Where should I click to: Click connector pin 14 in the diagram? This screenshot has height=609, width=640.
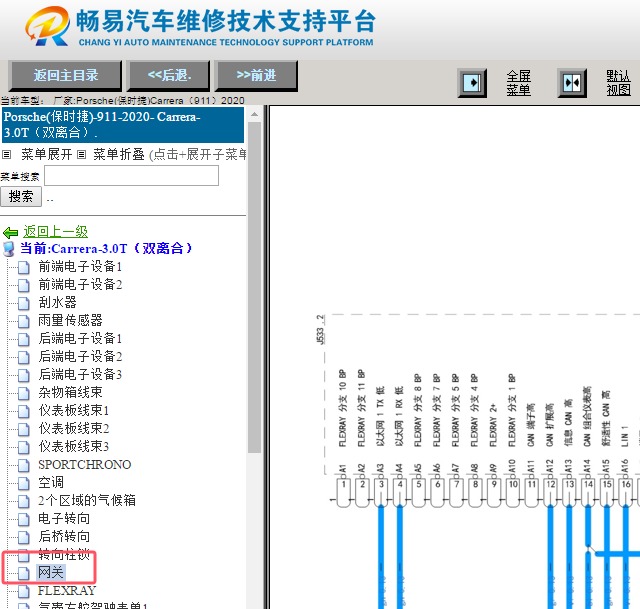pyautogui.click(x=588, y=492)
